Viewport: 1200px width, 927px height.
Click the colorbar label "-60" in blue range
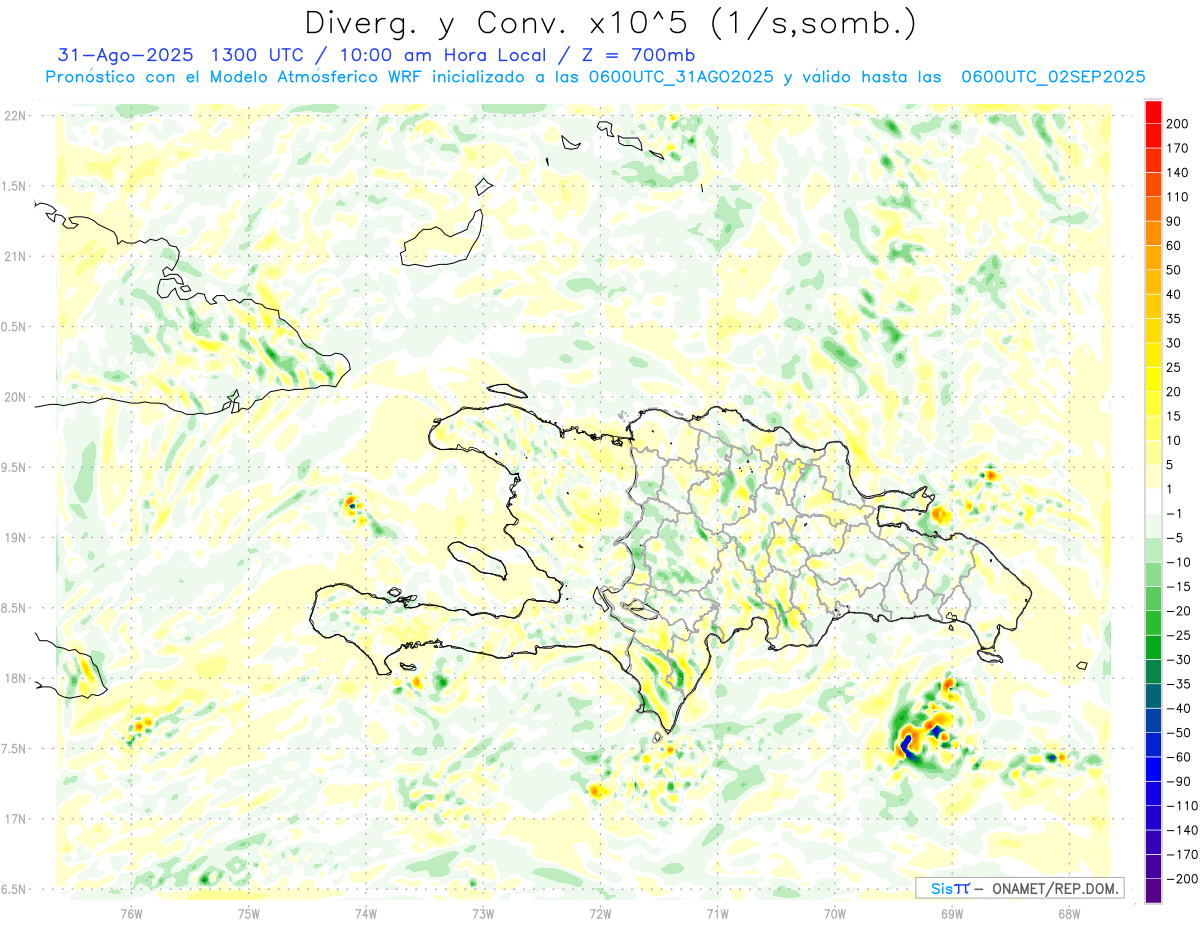[x=1177, y=758]
